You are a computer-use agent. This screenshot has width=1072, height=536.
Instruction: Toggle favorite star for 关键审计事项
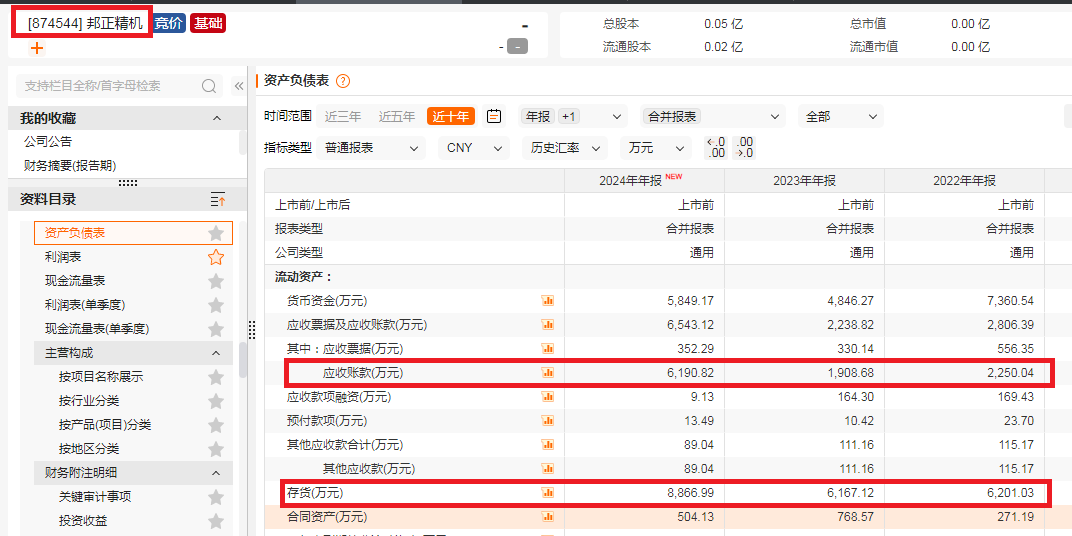[216, 497]
